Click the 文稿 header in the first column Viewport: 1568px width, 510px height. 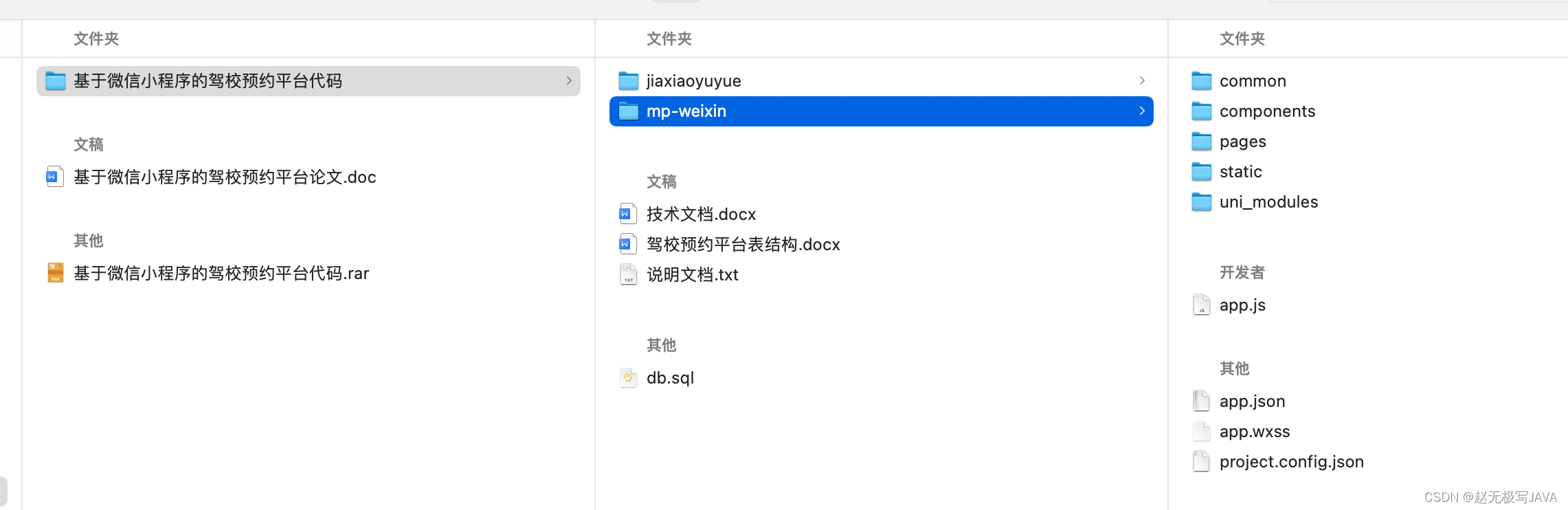pyautogui.click(x=89, y=144)
